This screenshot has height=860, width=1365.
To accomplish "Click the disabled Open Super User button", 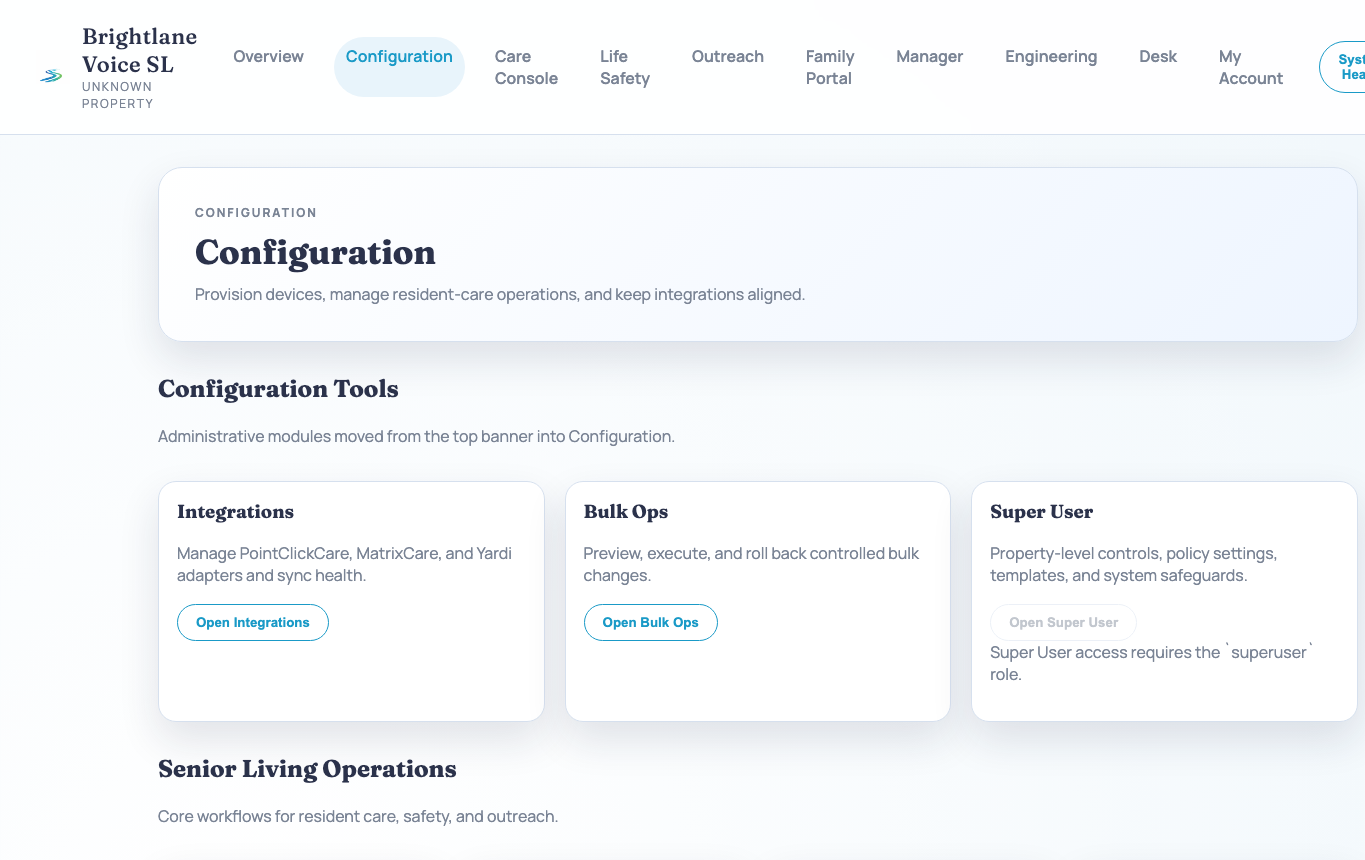I will point(1063,622).
